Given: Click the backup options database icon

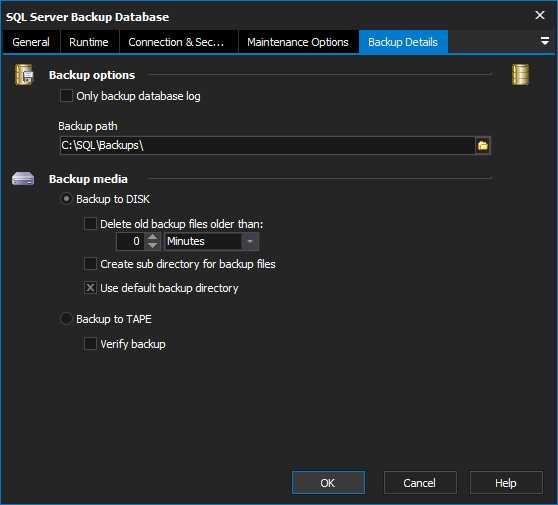Looking at the screenshot, I should click(24, 74).
